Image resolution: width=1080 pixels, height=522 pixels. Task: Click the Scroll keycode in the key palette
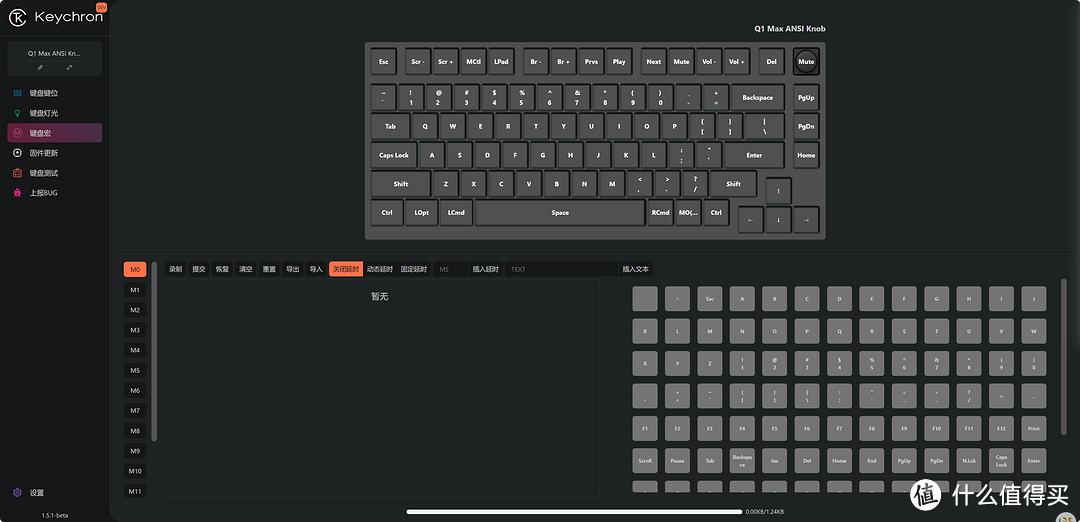pos(645,461)
